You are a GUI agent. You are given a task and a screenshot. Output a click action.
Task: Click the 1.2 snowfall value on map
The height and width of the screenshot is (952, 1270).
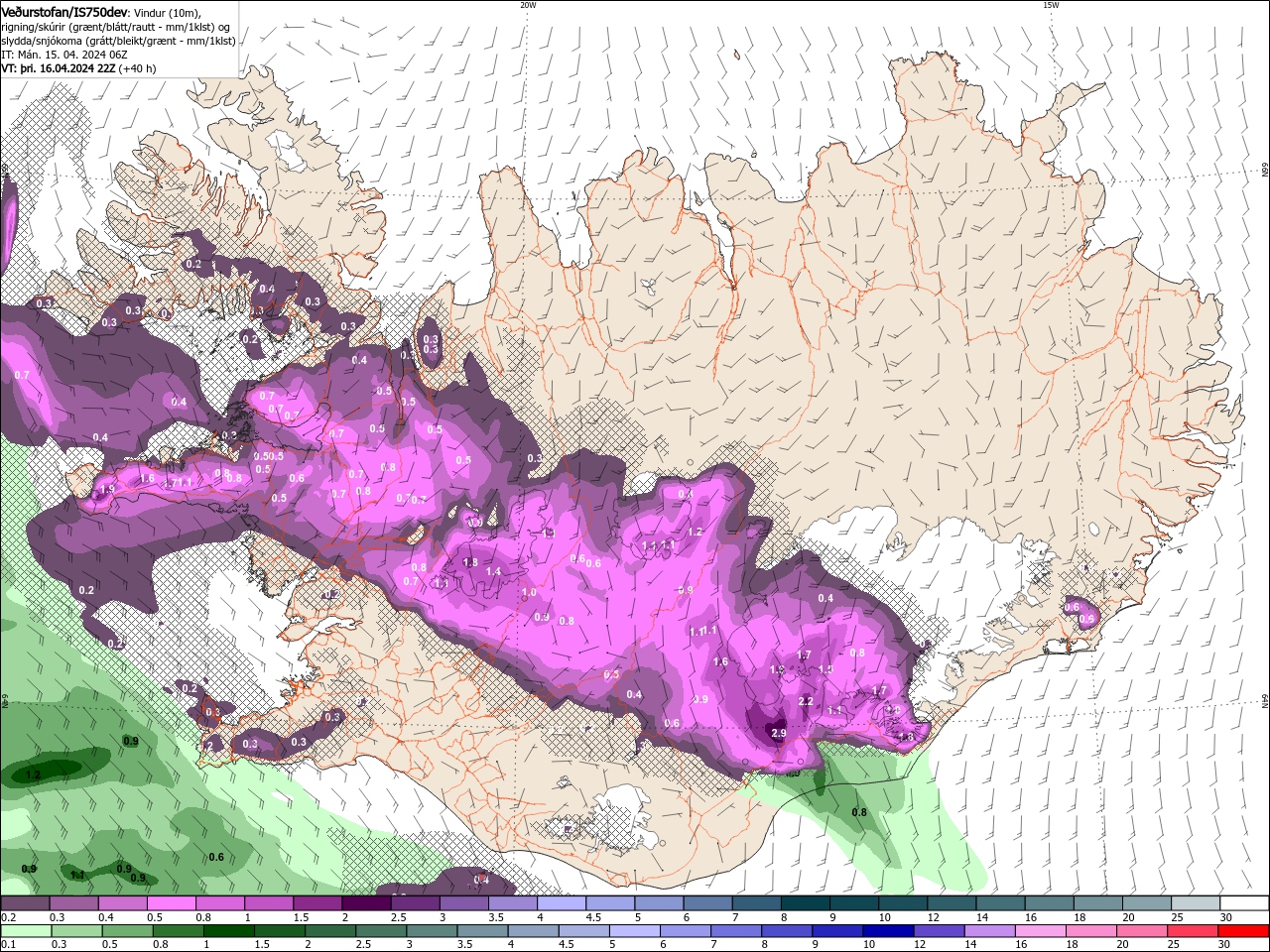[x=695, y=533]
